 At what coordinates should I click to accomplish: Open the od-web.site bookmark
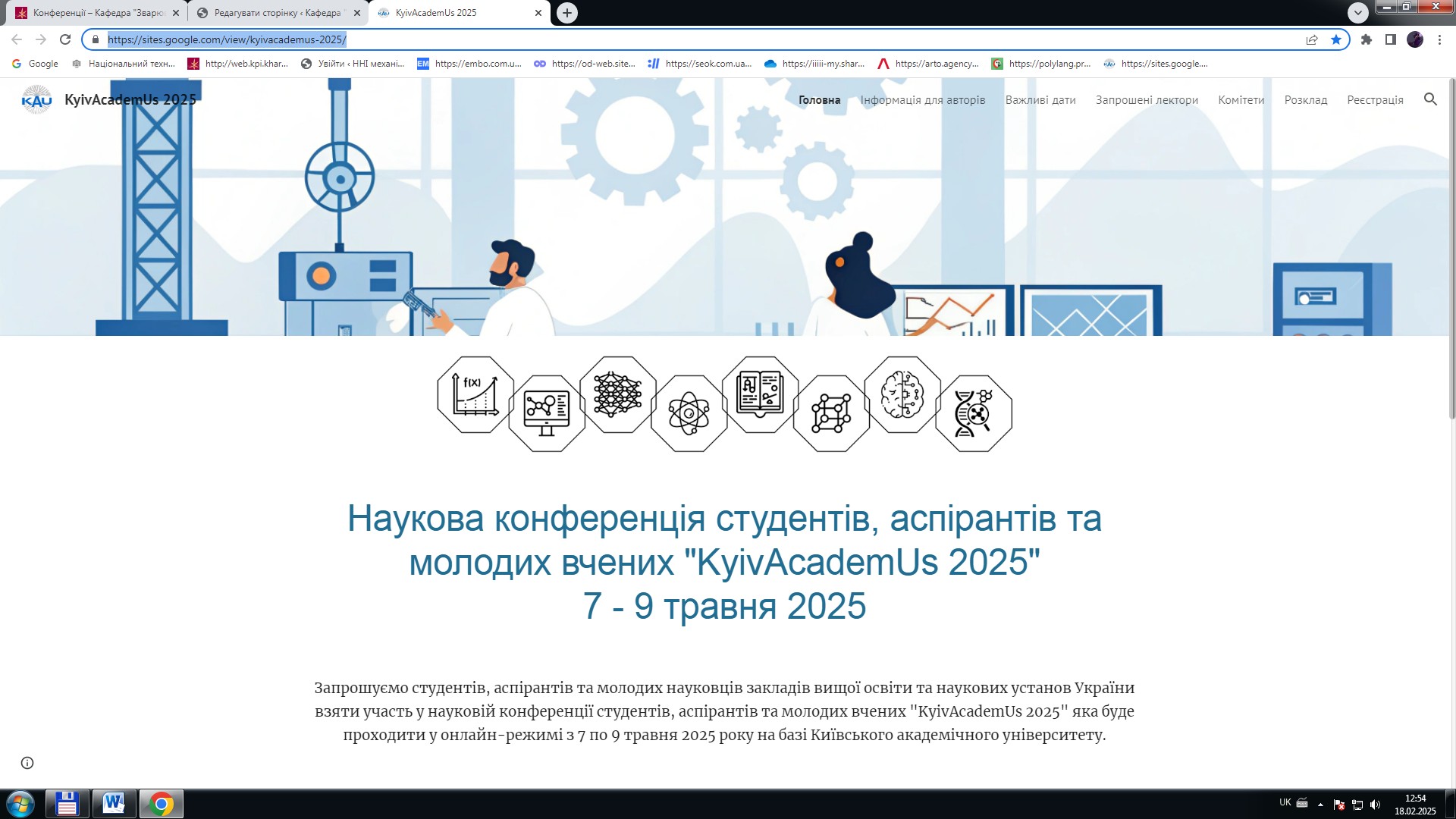click(585, 64)
